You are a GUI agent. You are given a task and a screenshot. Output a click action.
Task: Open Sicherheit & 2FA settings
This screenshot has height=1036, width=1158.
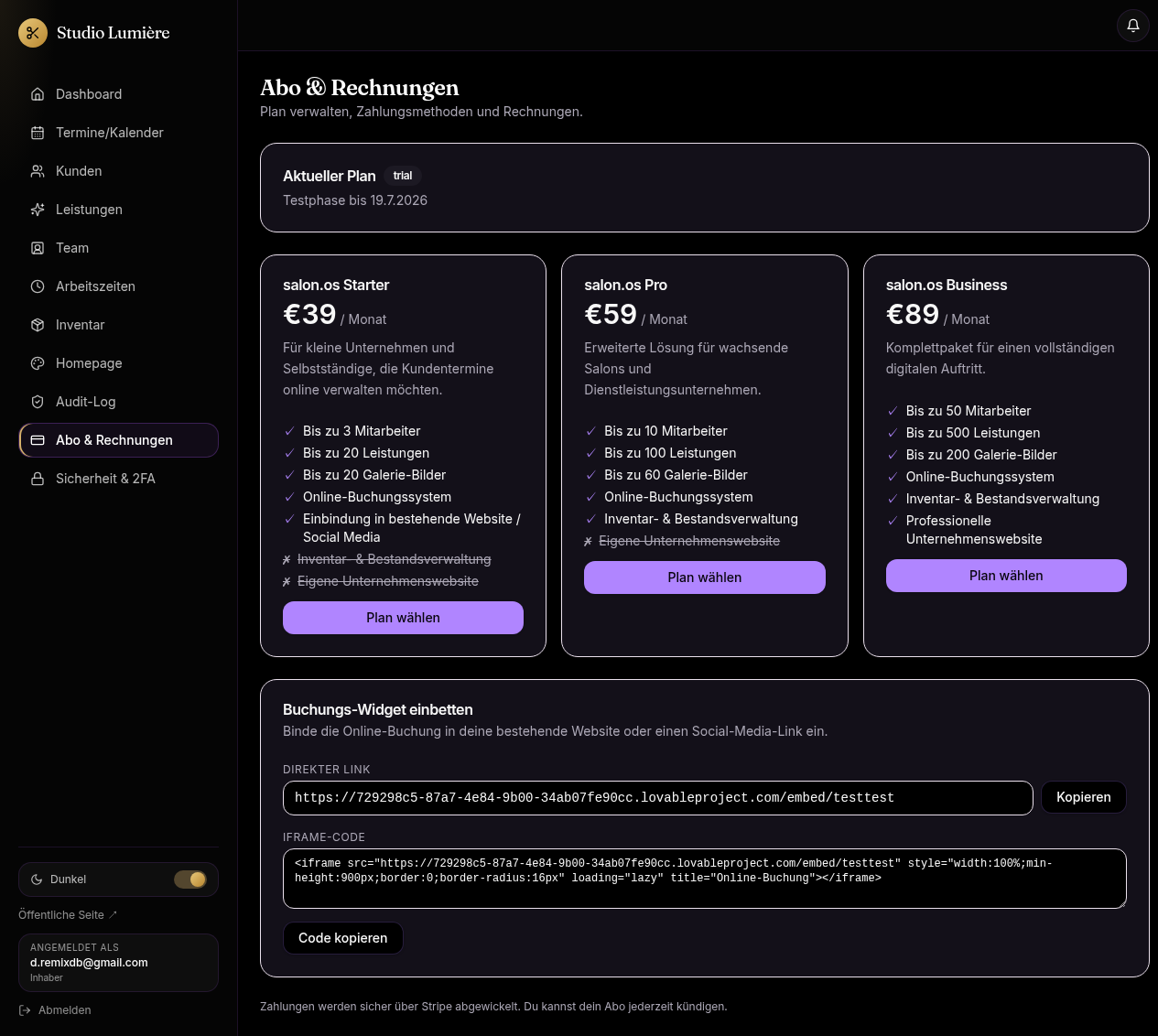[118, 479]
